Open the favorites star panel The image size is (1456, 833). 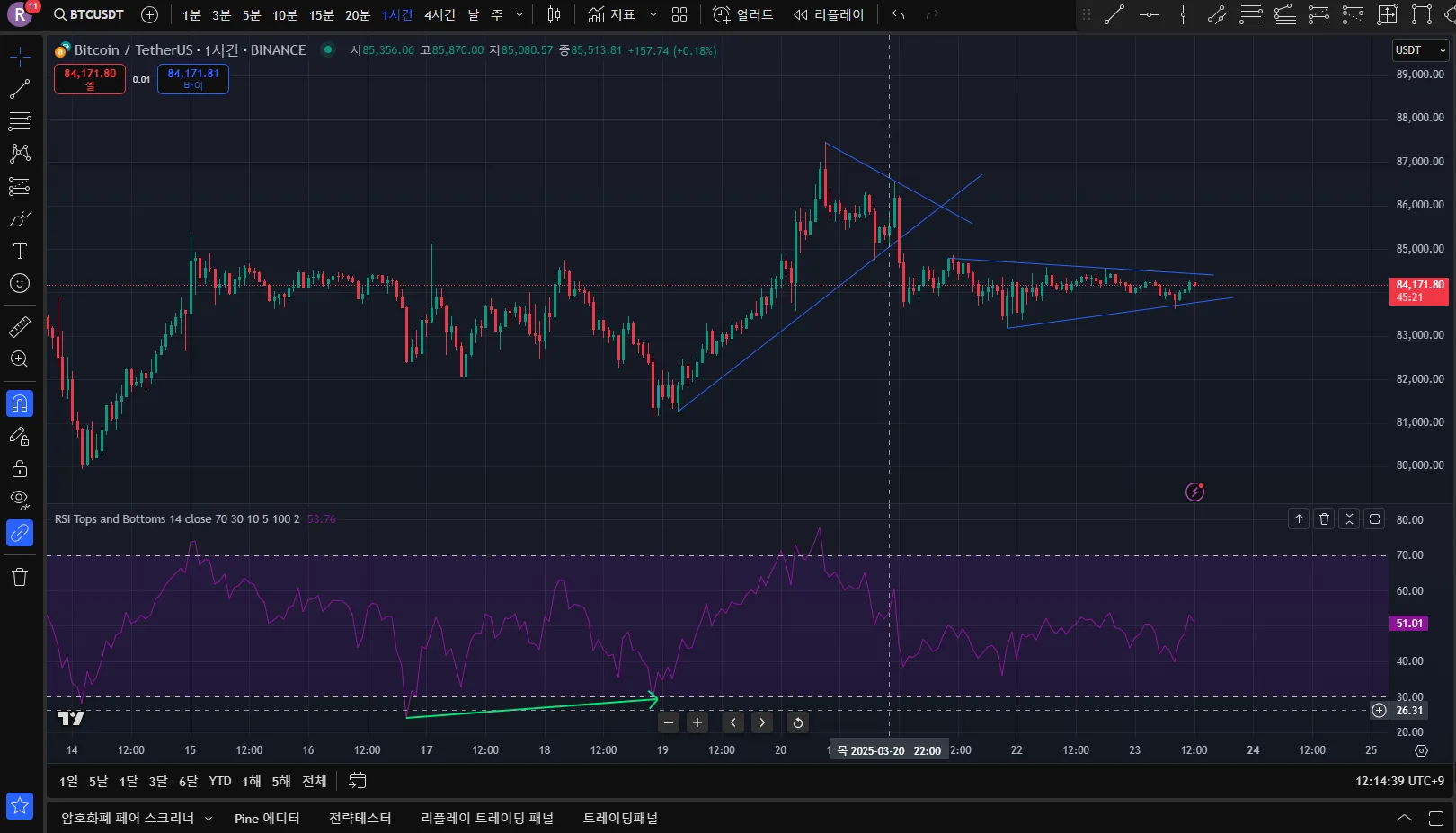20,806
